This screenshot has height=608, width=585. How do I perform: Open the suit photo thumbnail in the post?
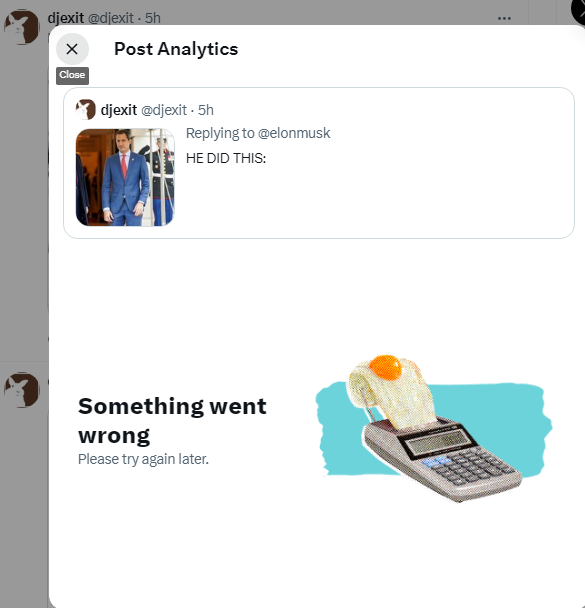125,177
